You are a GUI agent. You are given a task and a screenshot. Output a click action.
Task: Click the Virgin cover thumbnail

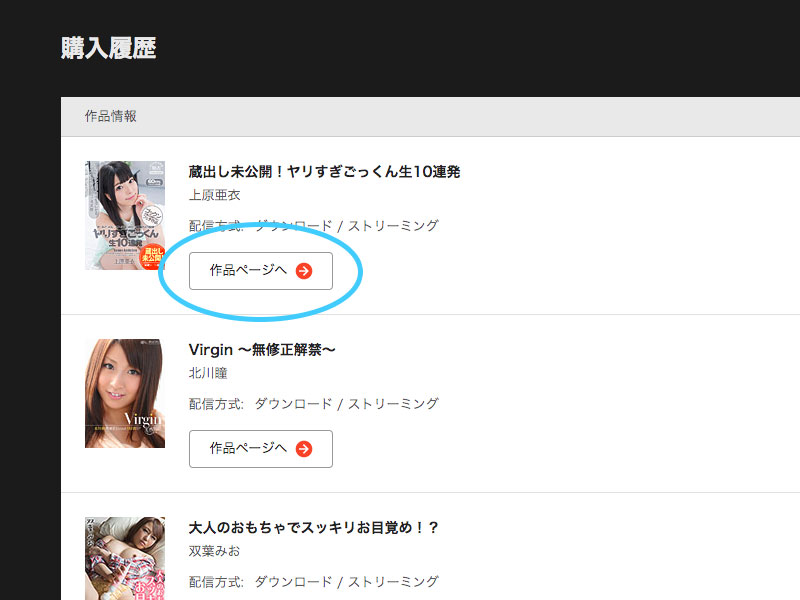coord(125,393)
